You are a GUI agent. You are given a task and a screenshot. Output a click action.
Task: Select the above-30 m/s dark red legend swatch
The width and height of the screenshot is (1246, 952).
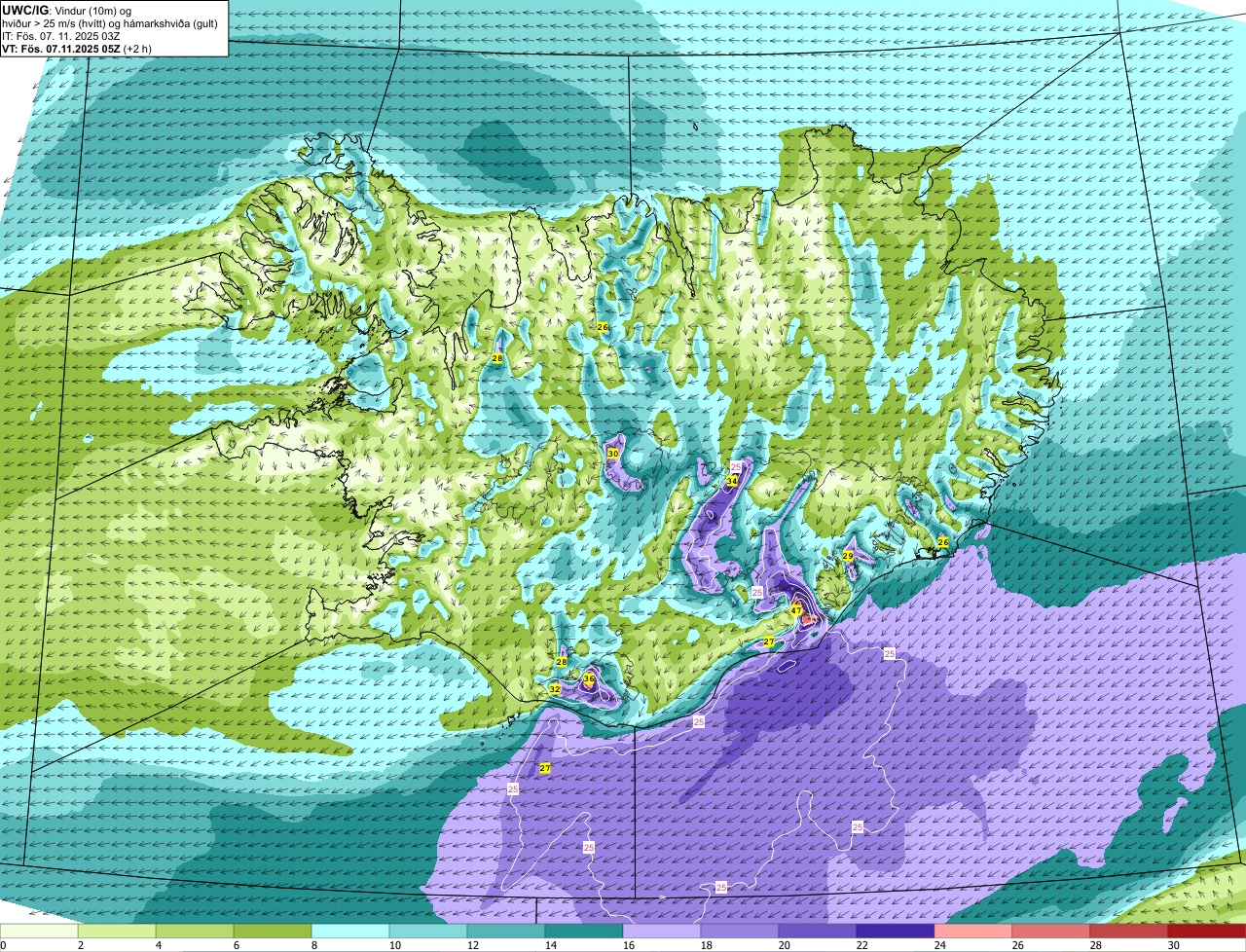point(1207,932)
